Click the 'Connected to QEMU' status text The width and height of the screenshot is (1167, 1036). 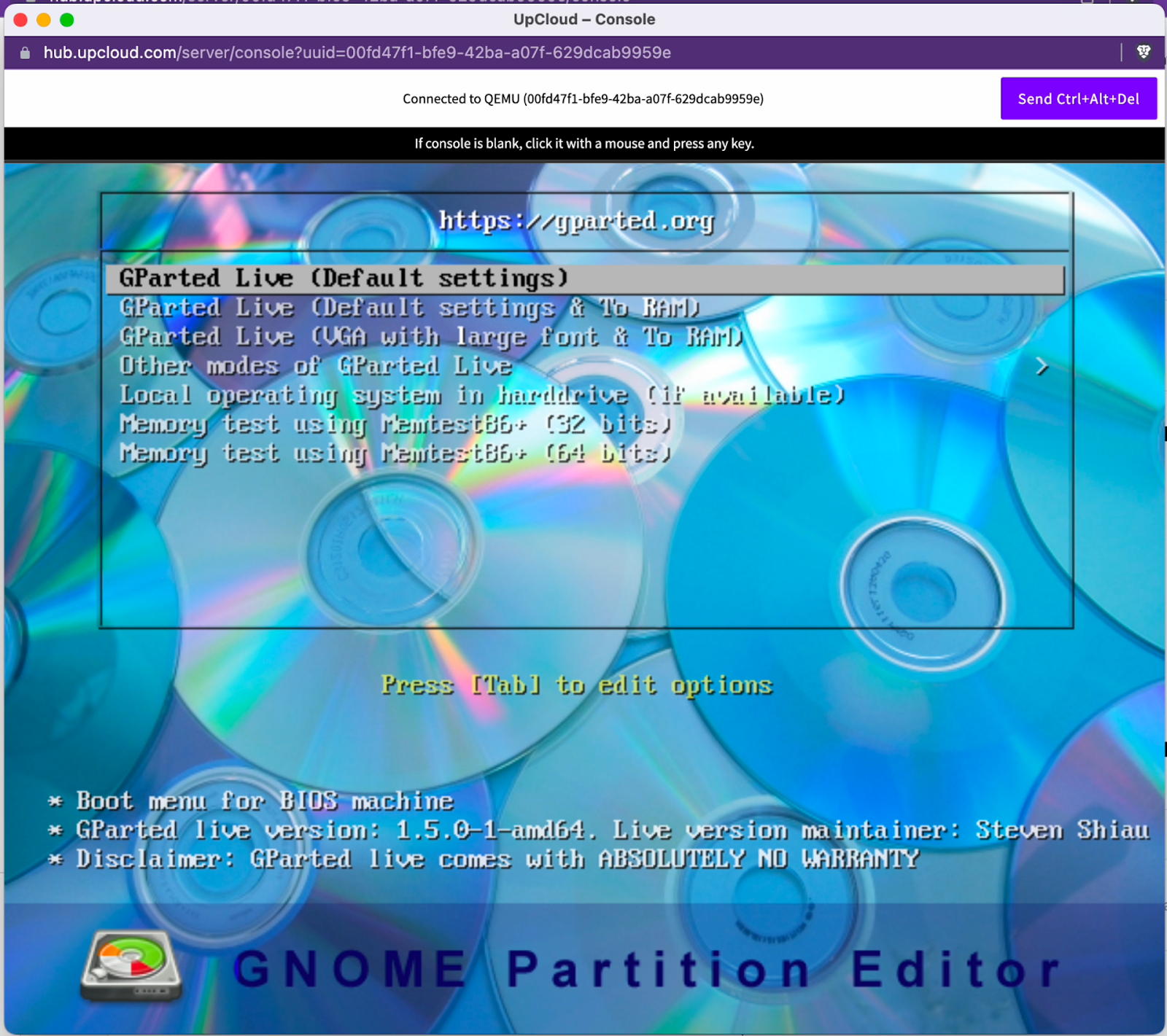(x=583, y=99)
